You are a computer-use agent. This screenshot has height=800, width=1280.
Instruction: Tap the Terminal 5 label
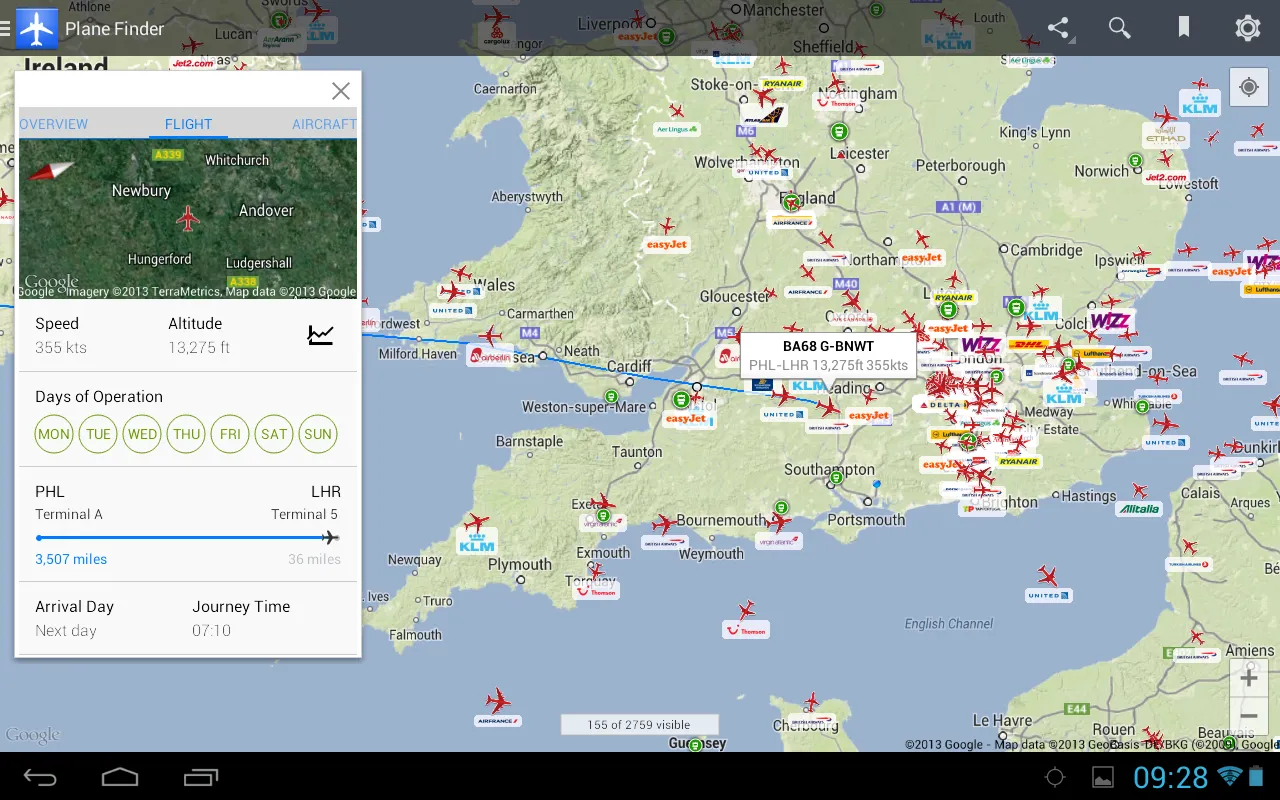pos(304,514)
